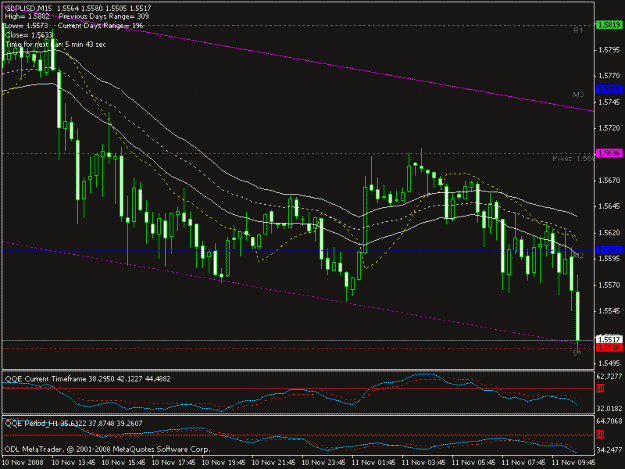The image size is (625, 469).
Task: Select the magenta 1.5696 pivot price tag
Action: tap(609, 153)
